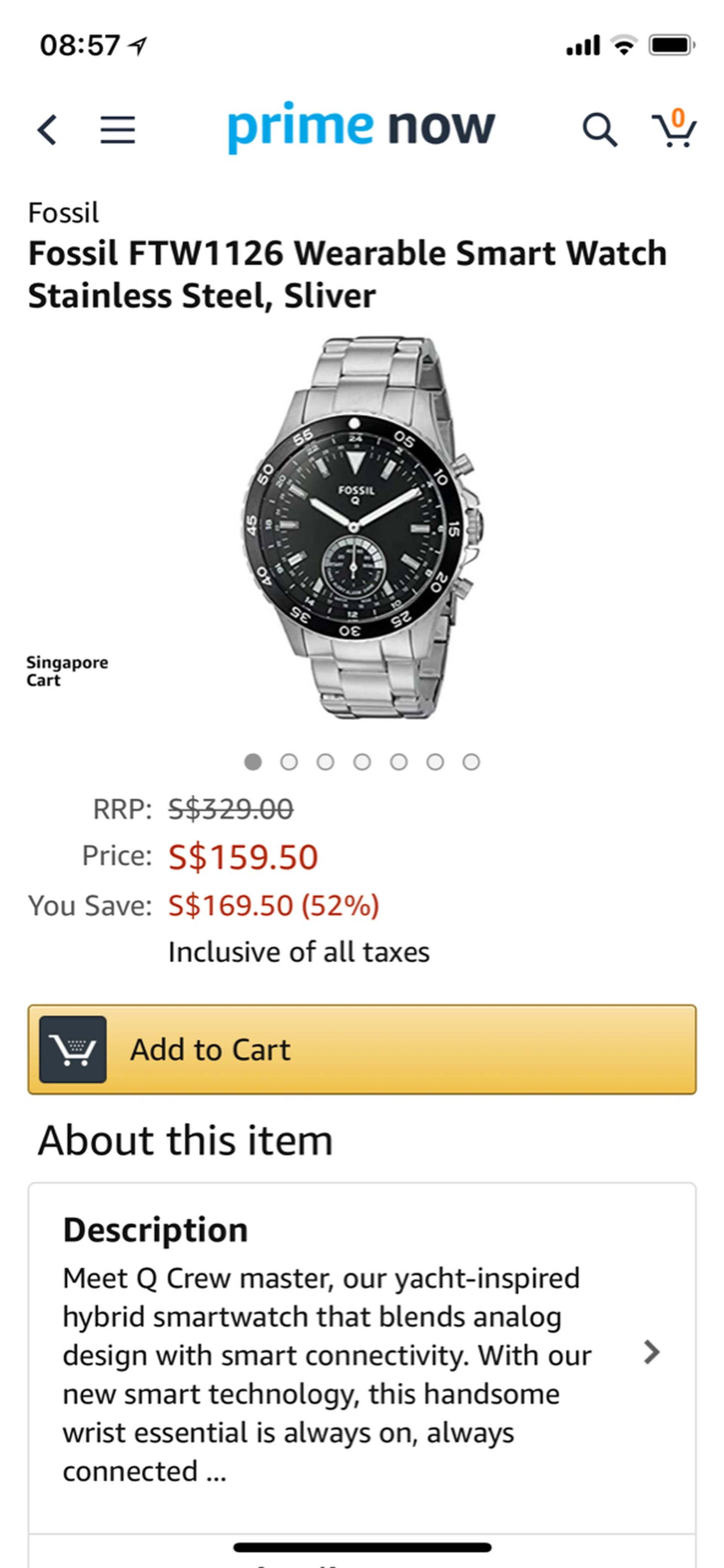
Task: Tap the search magnifier icon
Action: pos(600,130)
